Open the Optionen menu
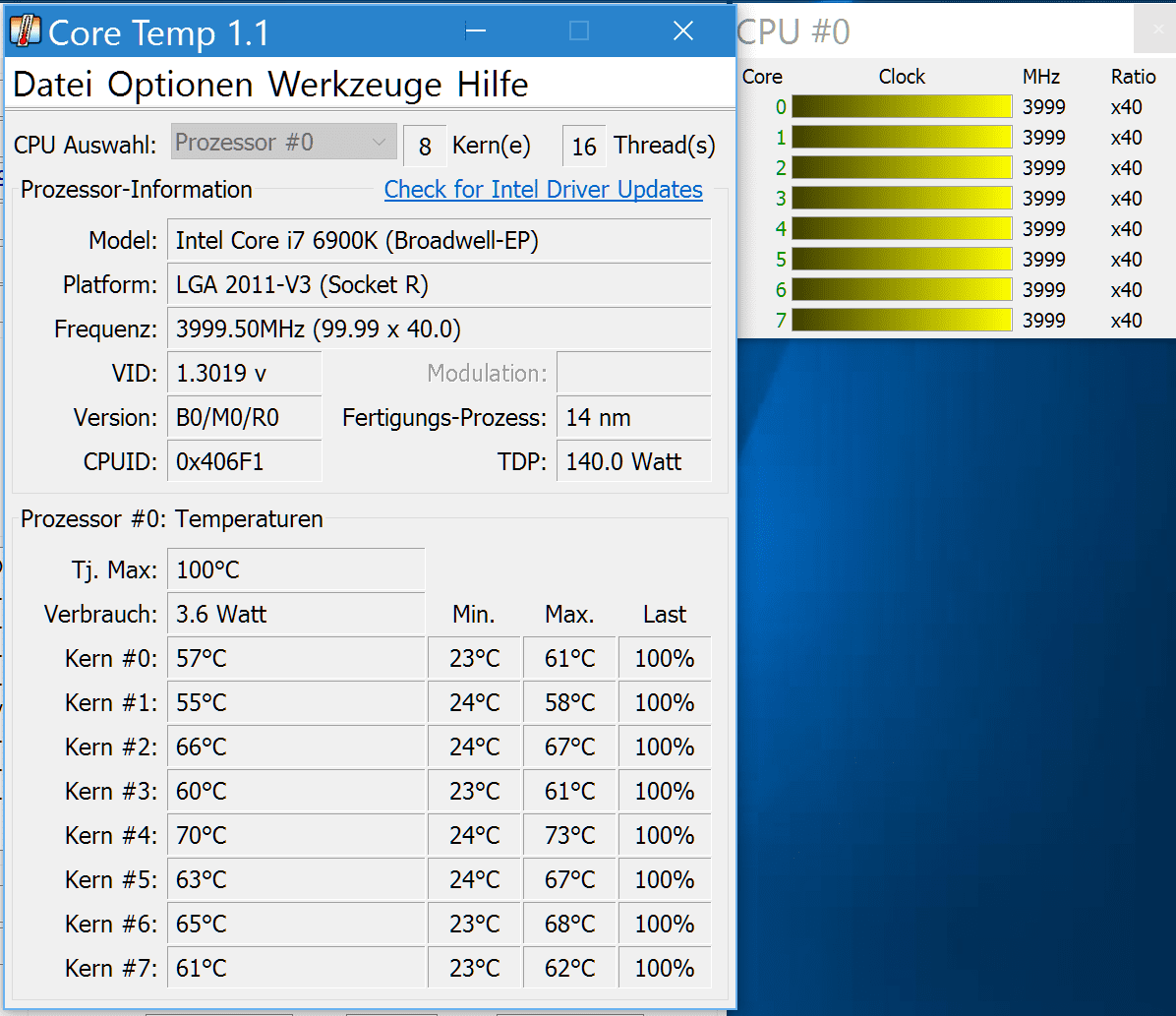 [x=180, y=85]
